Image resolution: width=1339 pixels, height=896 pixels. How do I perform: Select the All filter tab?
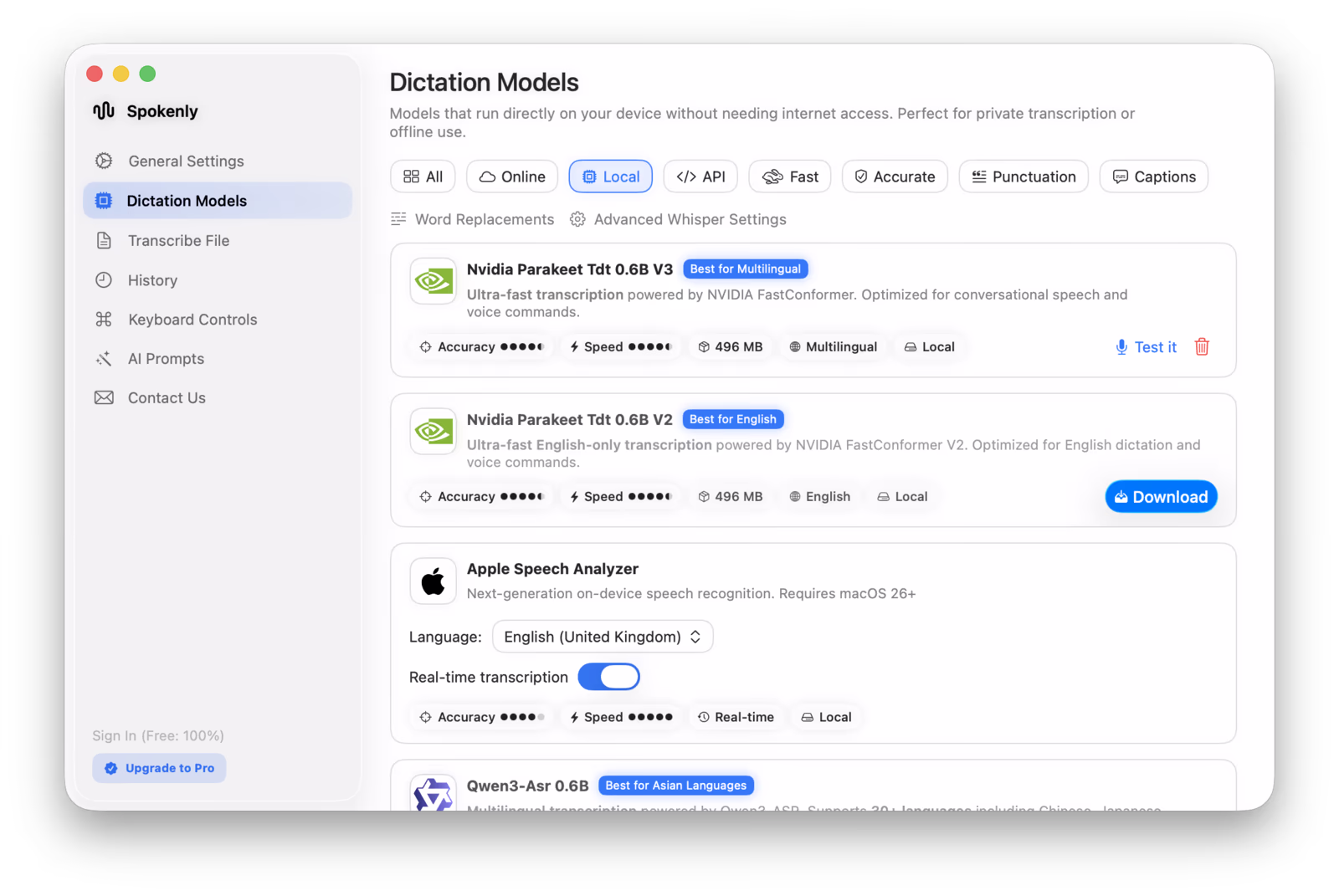(x=423, y=177)
